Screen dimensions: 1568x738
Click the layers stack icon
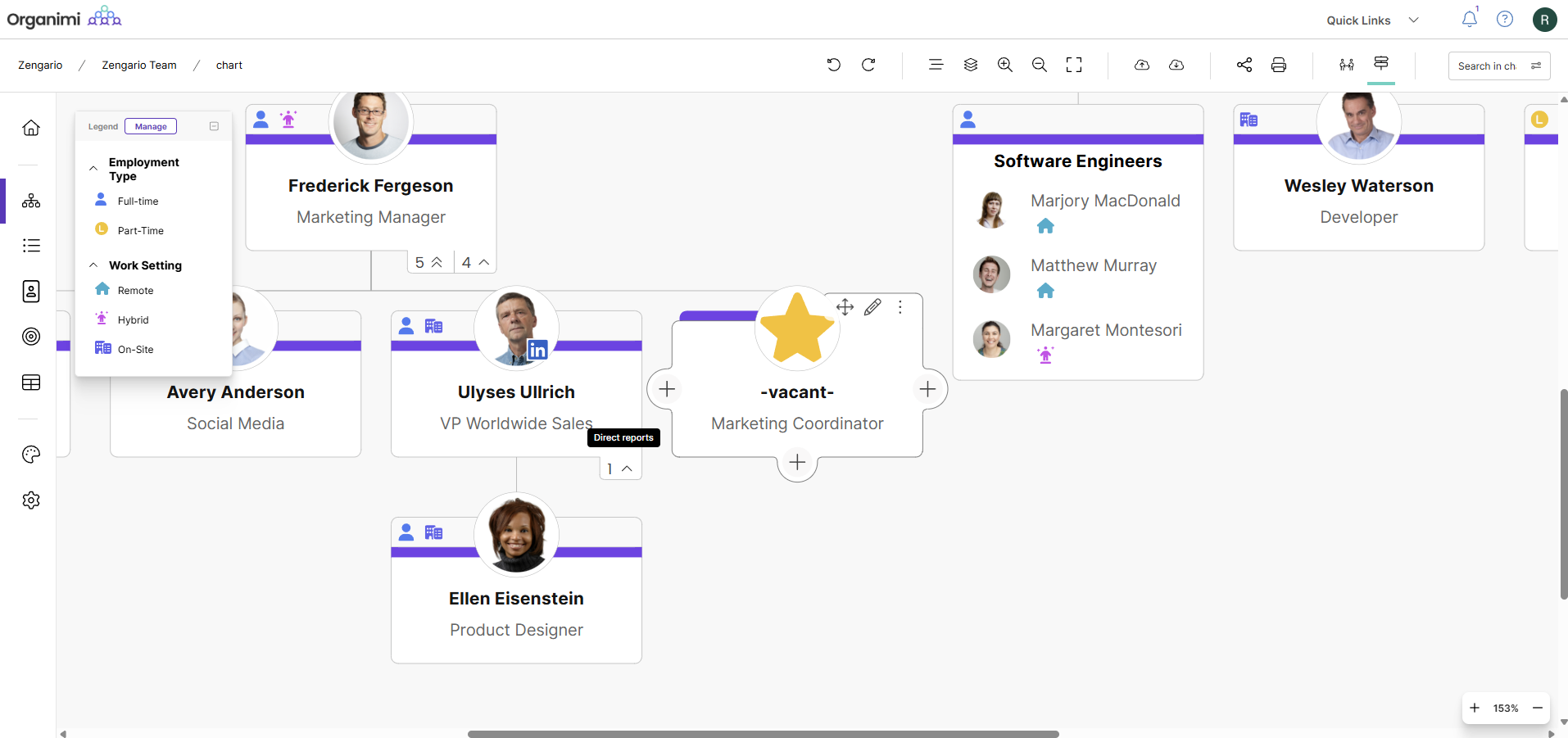pos(971,65)
